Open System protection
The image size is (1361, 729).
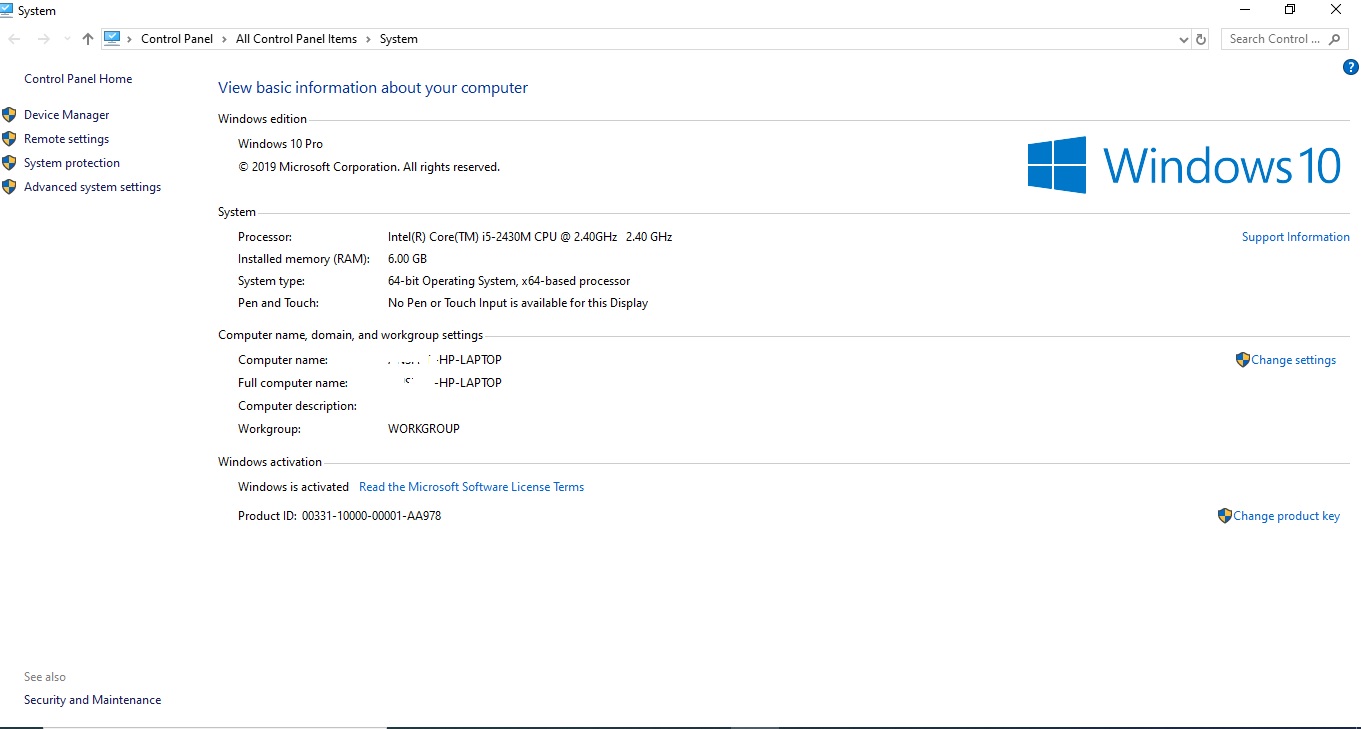point(72,163)
